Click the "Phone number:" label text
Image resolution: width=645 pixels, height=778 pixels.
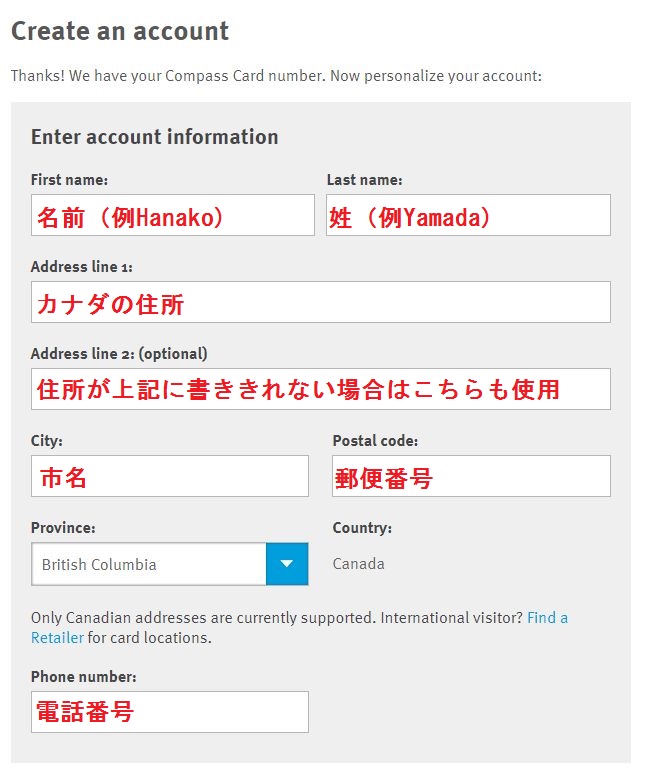(83, 677)
